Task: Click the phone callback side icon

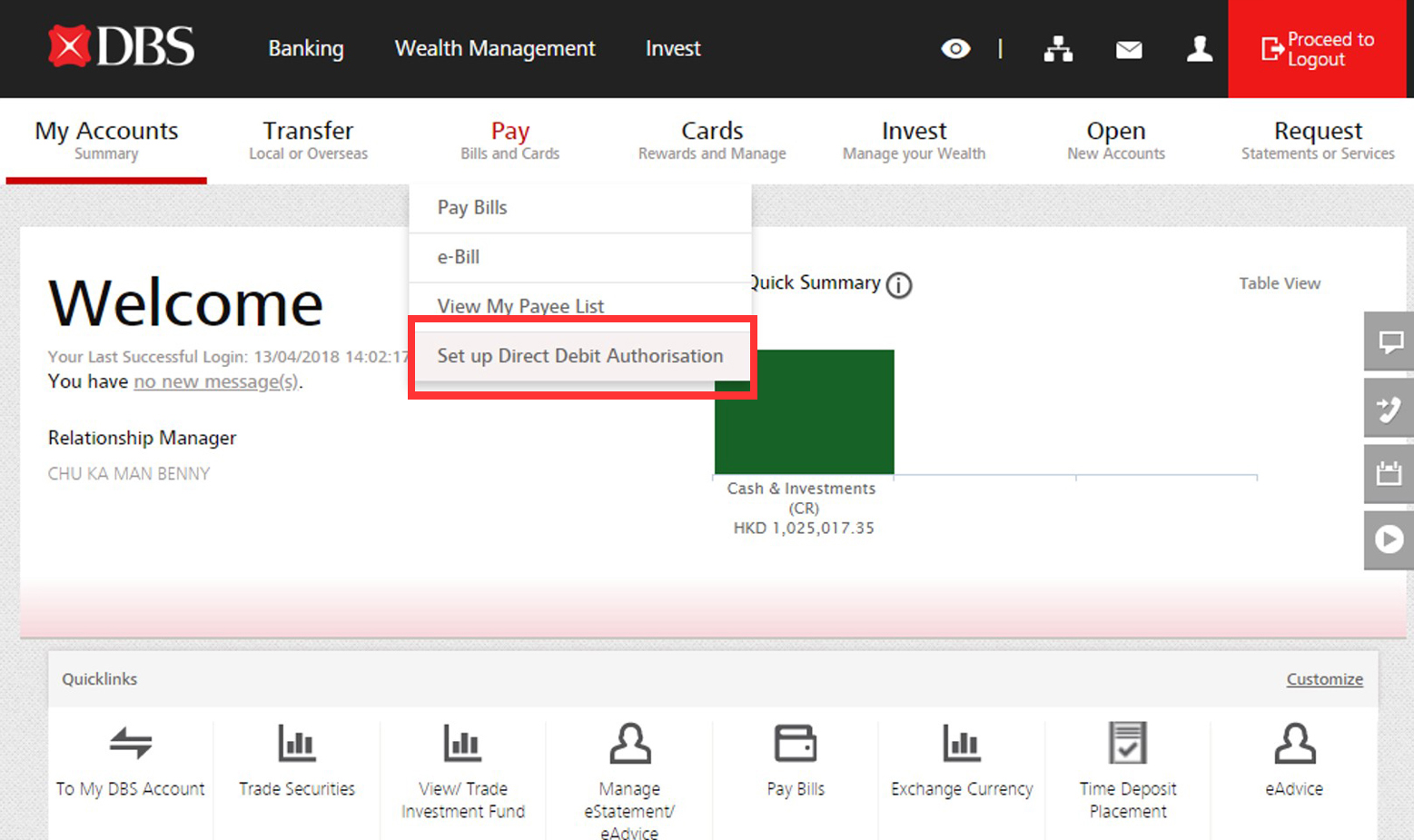Action: coord(1389,409)
